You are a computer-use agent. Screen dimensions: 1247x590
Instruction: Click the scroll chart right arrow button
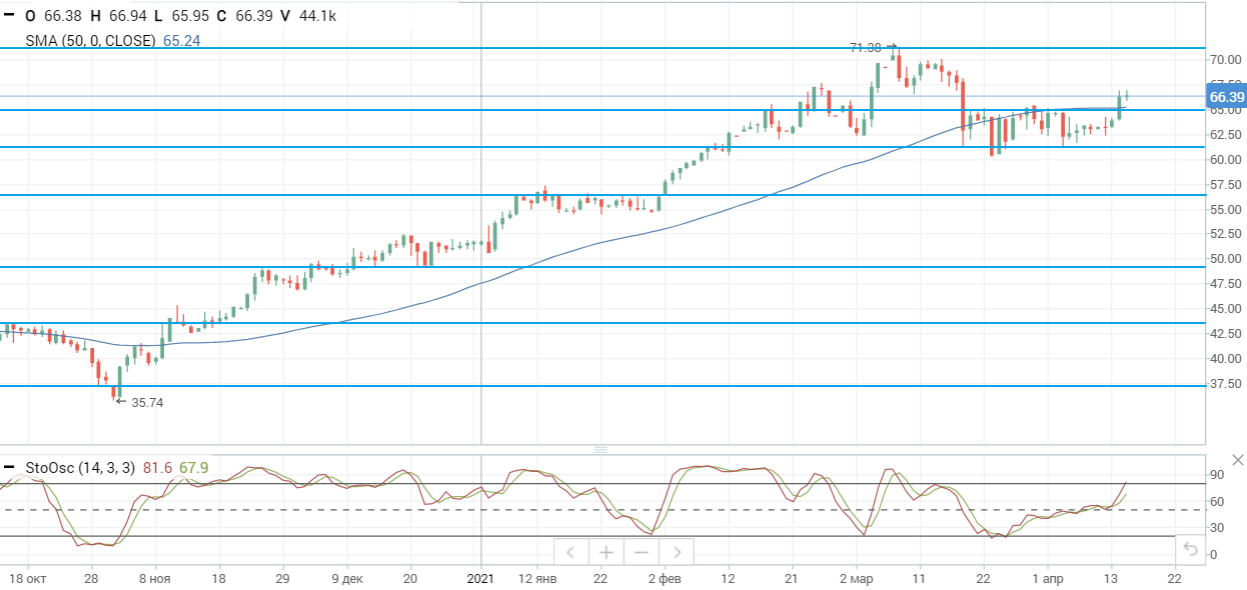pos(677,552)
